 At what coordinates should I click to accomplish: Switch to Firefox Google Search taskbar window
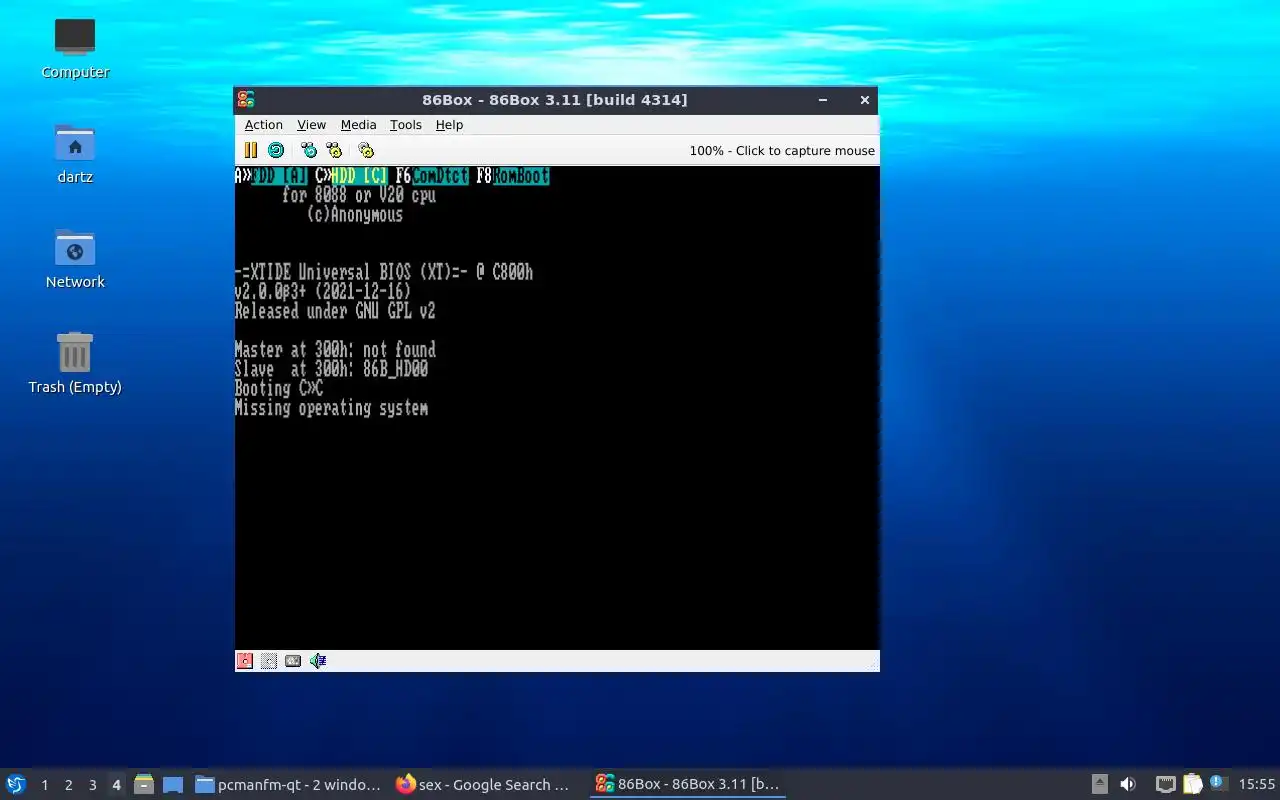click(x=485, y=785)
